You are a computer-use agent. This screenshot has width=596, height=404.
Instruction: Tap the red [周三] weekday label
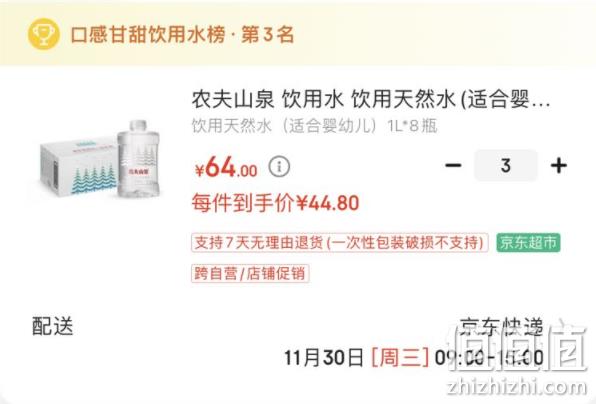click(400, 358)
